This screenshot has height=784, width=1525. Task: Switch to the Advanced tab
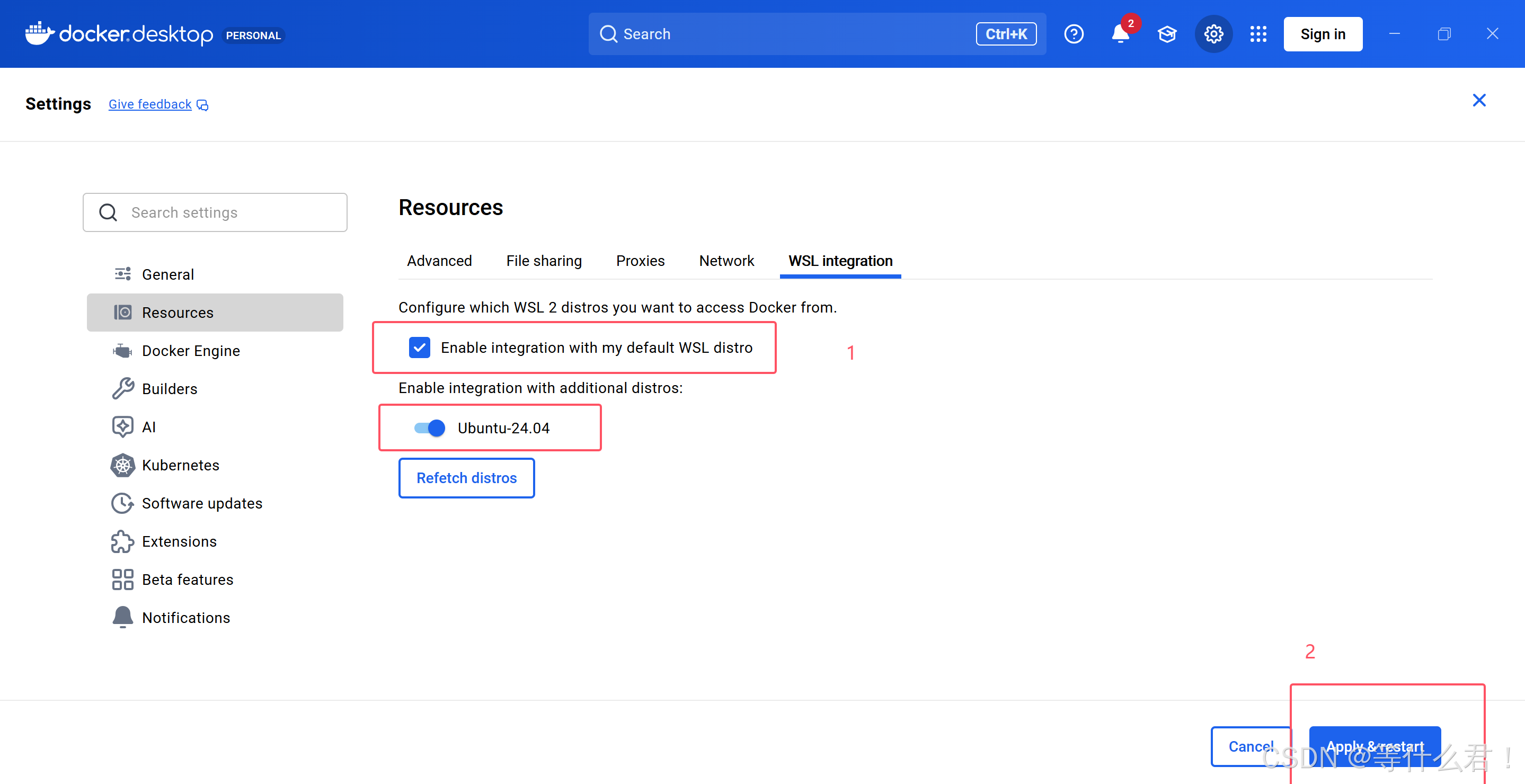click(x=439, y=261)
